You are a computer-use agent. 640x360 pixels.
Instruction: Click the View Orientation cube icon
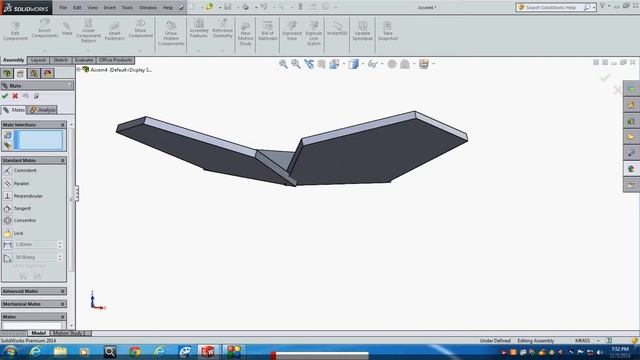(x=334, y=64)
